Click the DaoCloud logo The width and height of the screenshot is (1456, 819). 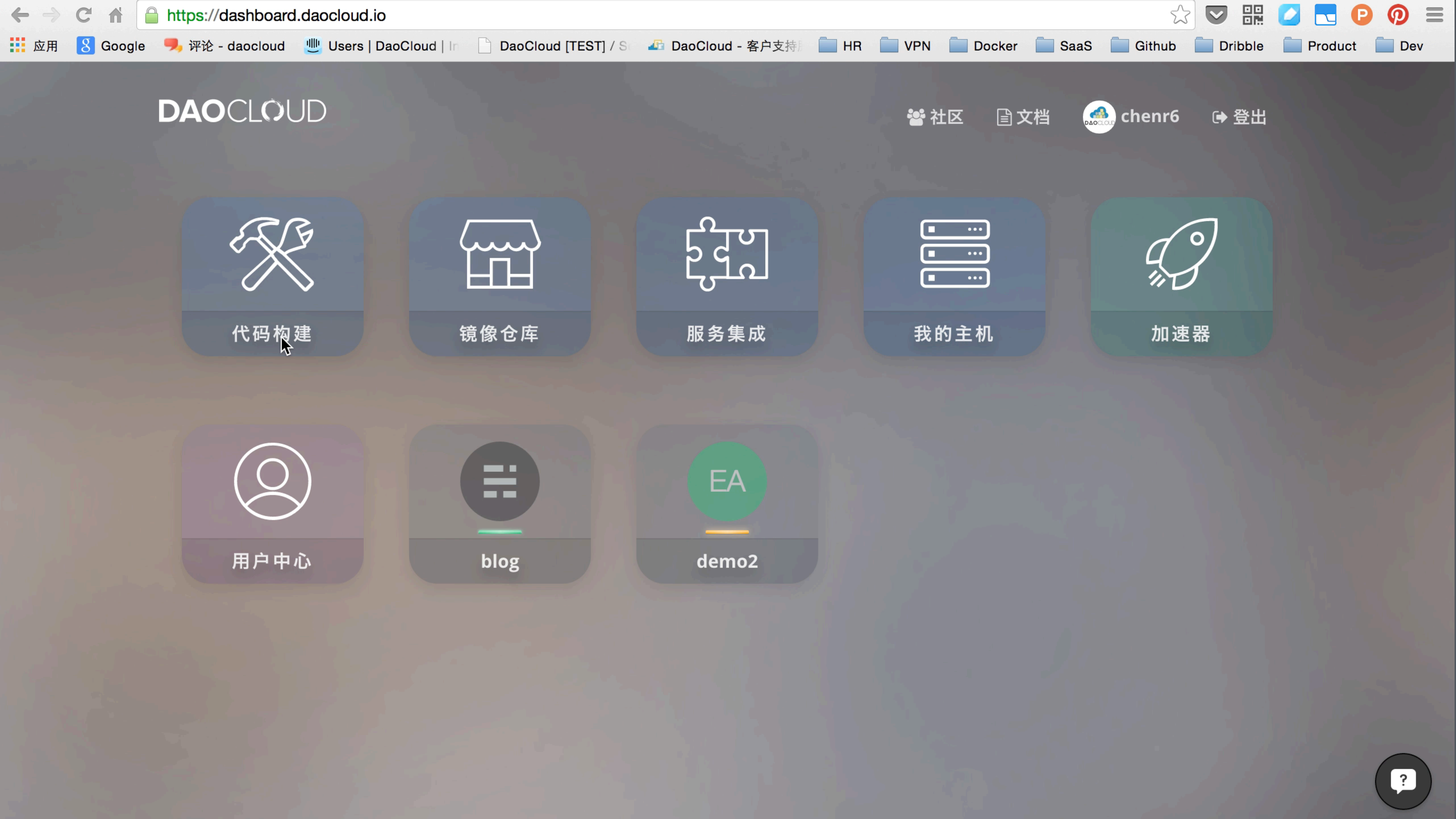pos(242,111)
